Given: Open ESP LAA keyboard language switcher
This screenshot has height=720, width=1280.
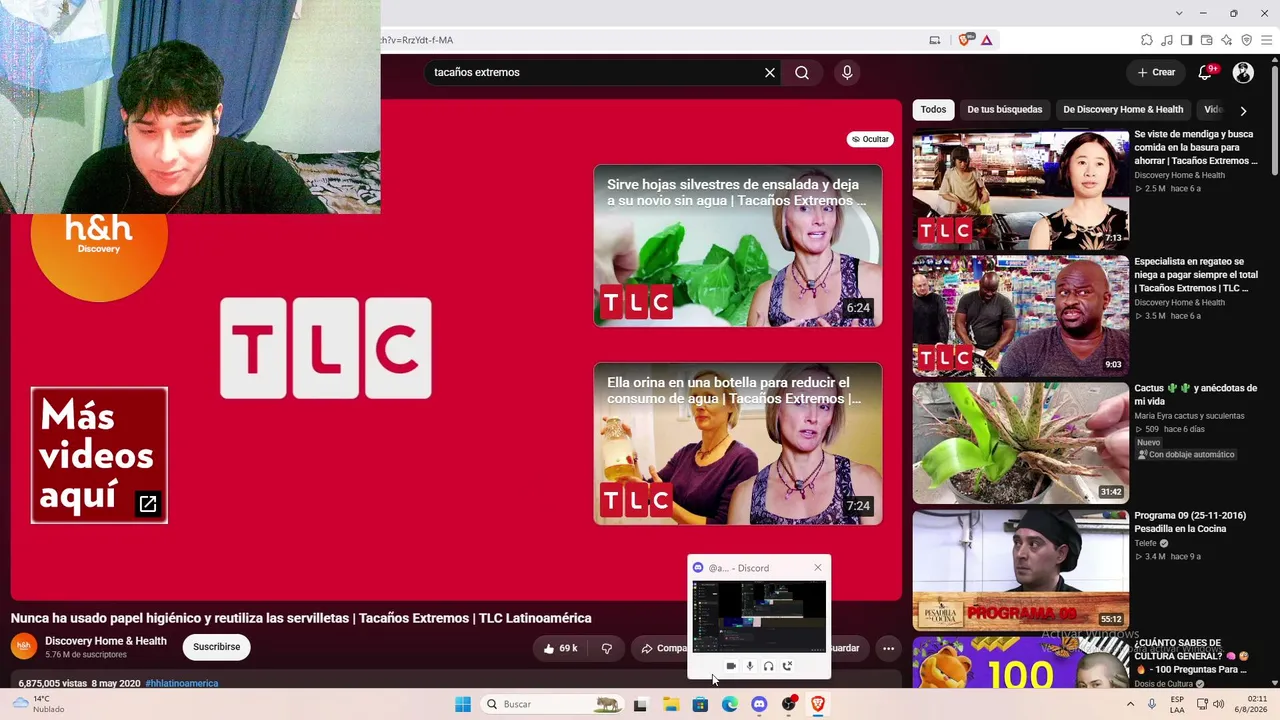Looking at the screenshot, I should [1177, 704].
